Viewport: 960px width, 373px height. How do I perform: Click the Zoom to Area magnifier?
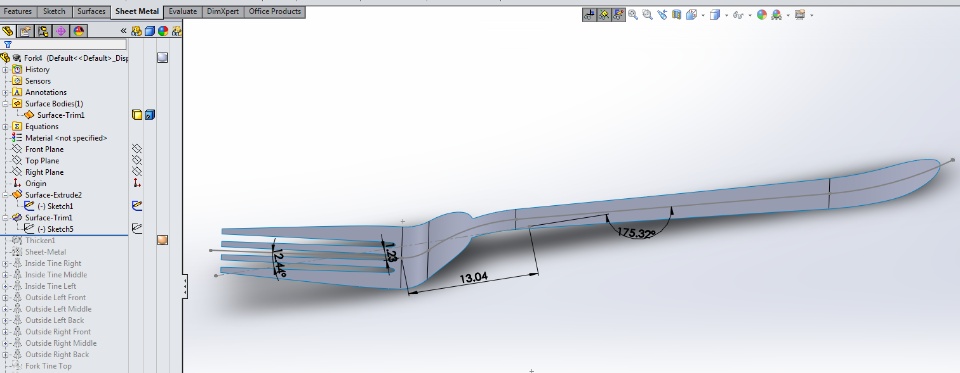tap(647, 15)
